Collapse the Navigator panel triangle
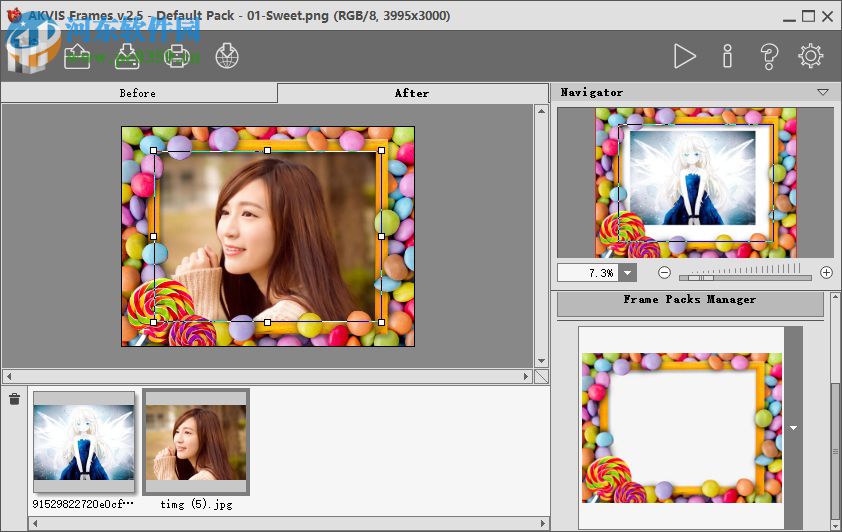Viewport: 842px width, 532px height. (823, 92)
